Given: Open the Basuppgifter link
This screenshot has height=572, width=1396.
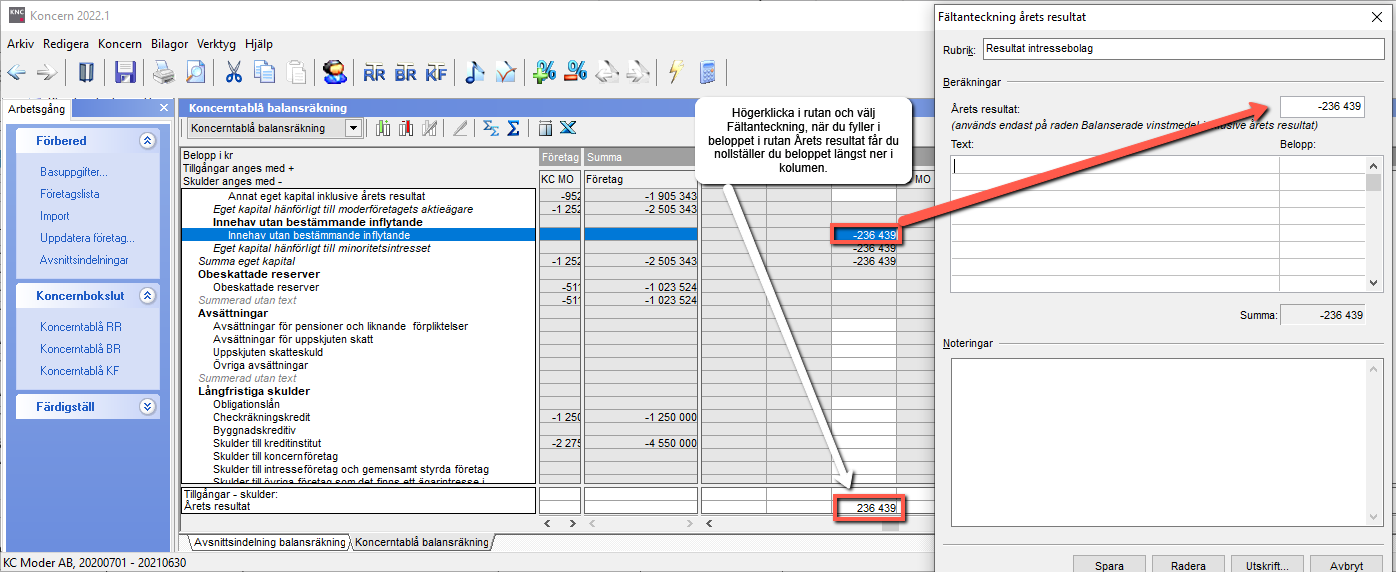Looking at the screenshot, I should [x=74, y=172].
